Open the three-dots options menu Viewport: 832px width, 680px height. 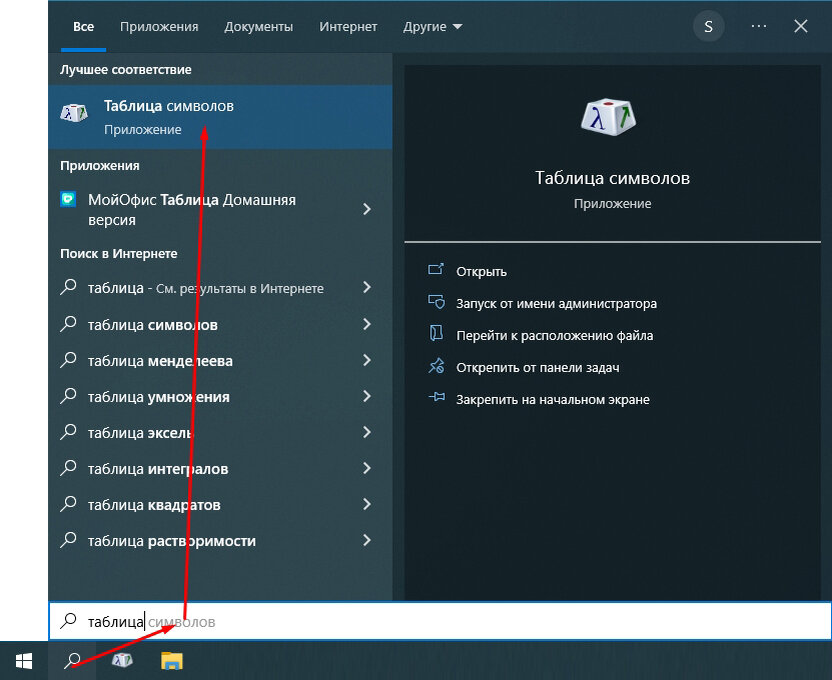coord(759,27)
